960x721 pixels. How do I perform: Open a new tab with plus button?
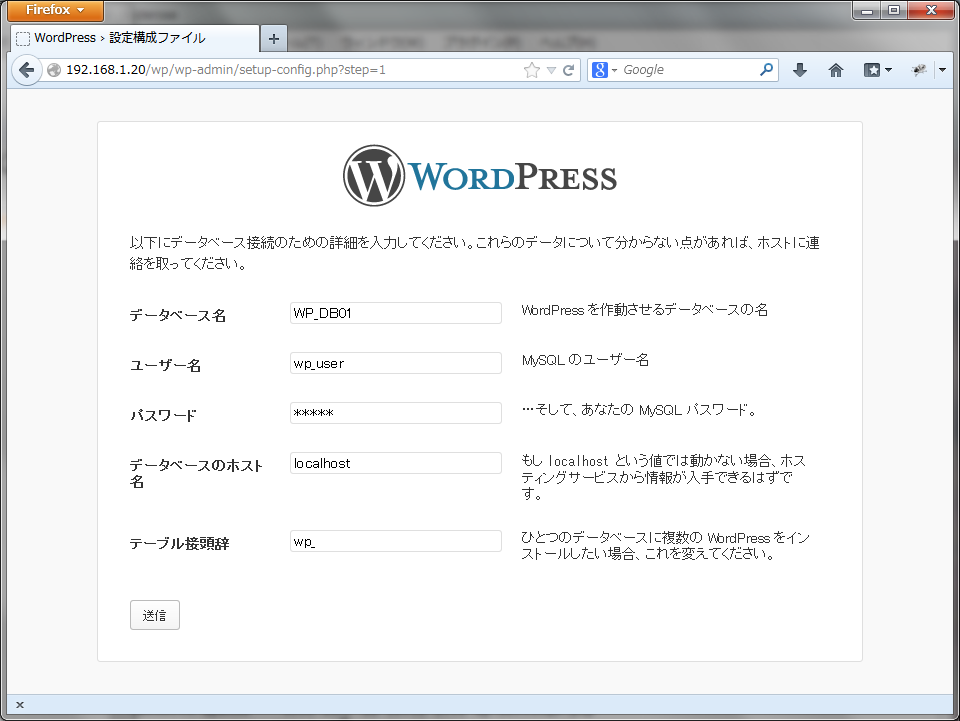274,39
